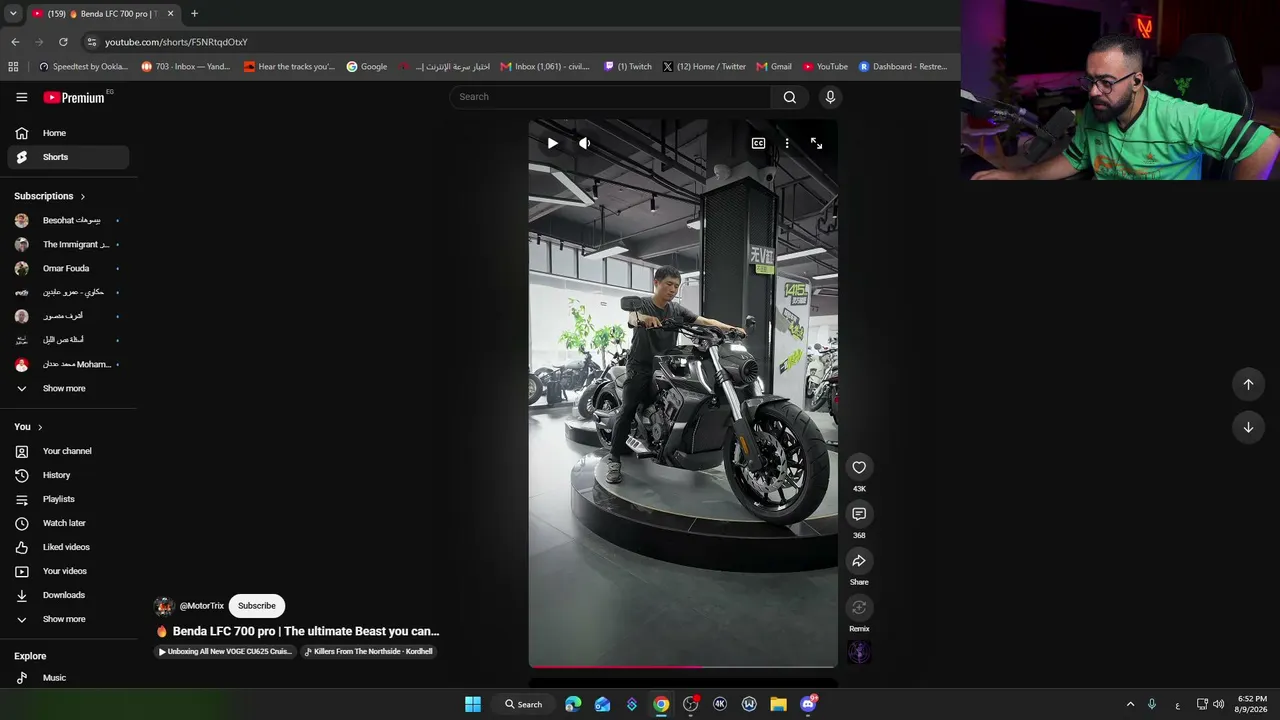Open Chrome tab search dropdown arrow
1280x720 pixels.
click(x=13, y=14)
